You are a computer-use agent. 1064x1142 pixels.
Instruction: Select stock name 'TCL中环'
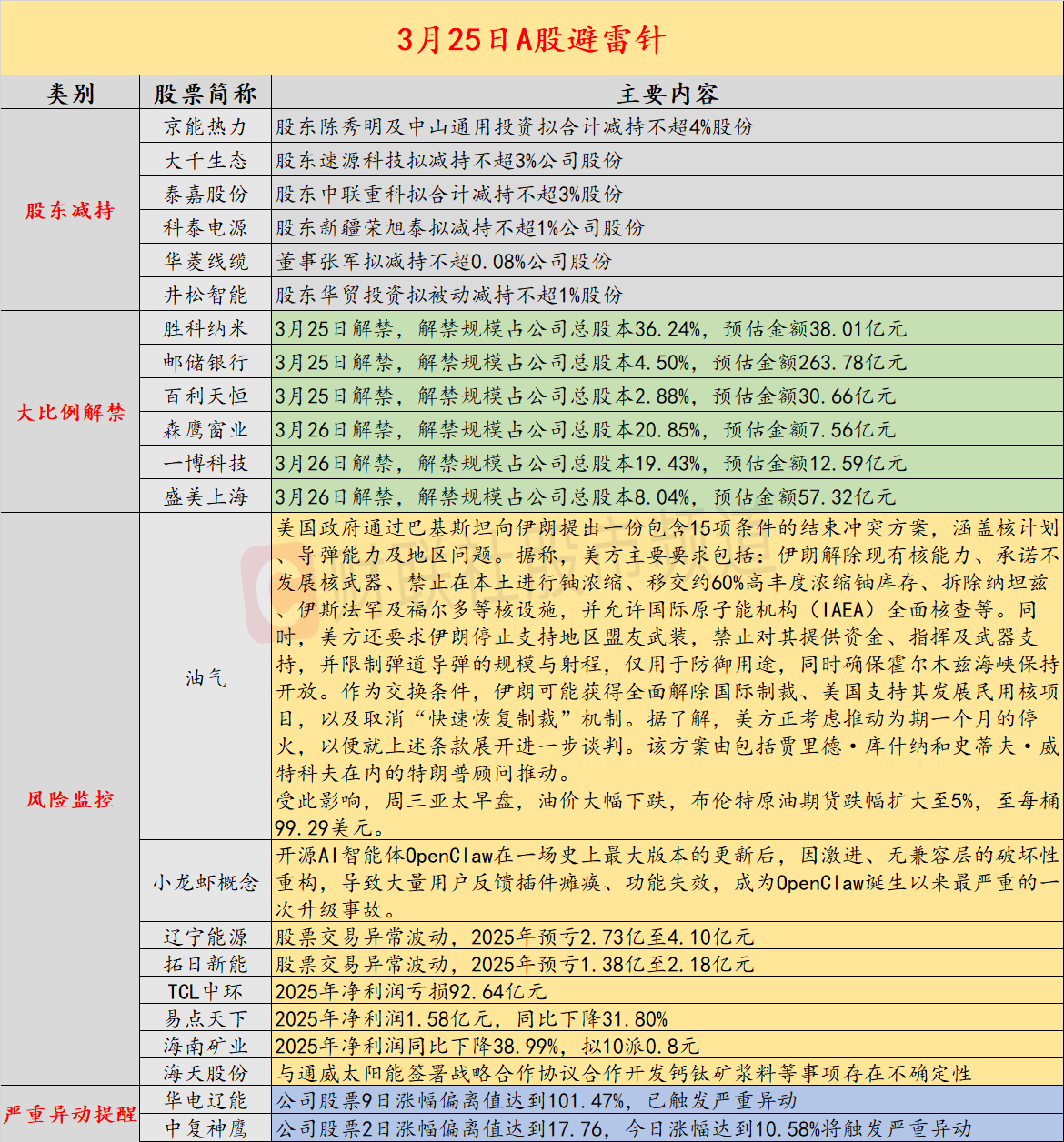point(206,992)
